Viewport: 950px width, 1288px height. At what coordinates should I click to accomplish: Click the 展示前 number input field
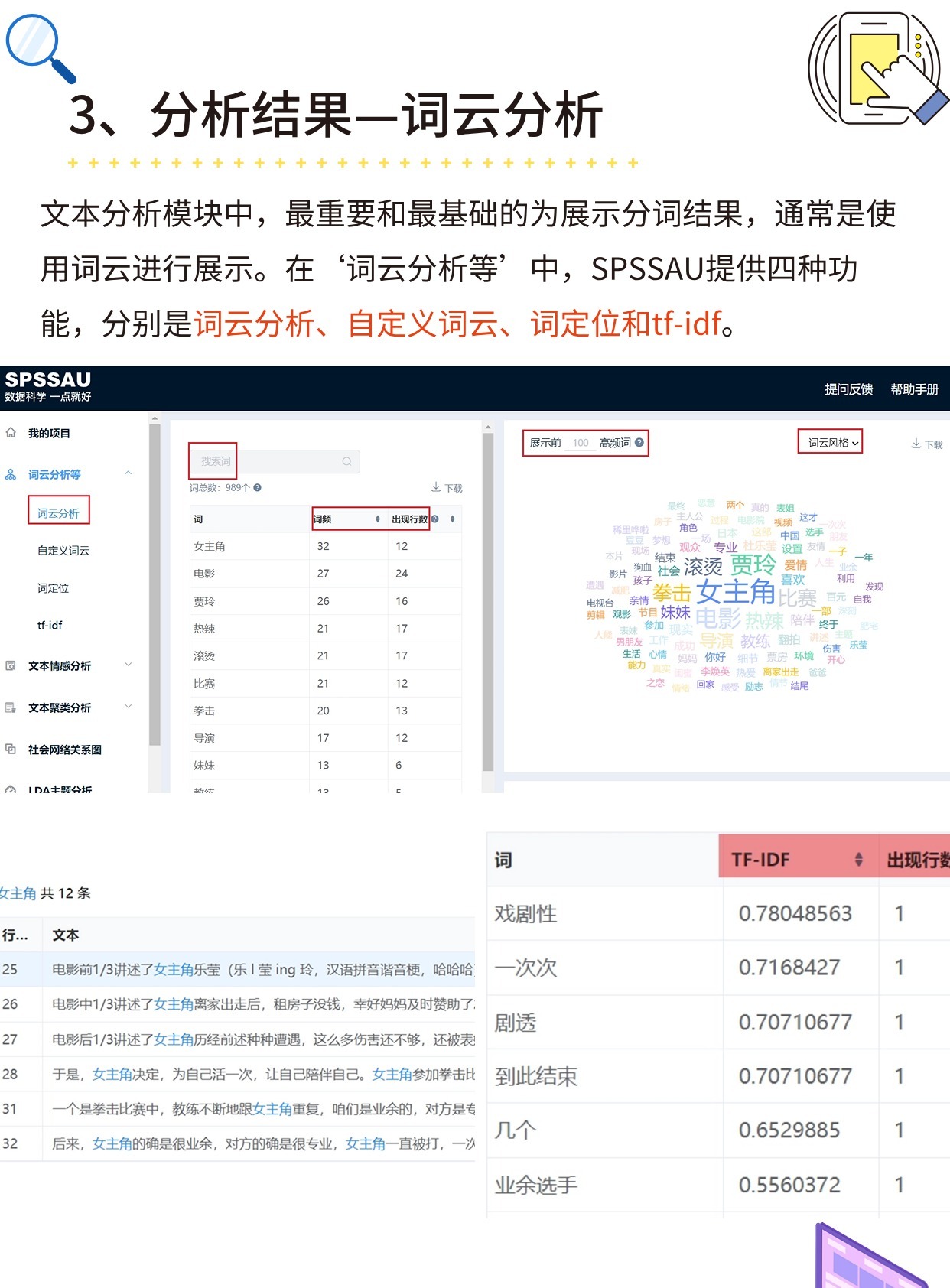(581, 442)
